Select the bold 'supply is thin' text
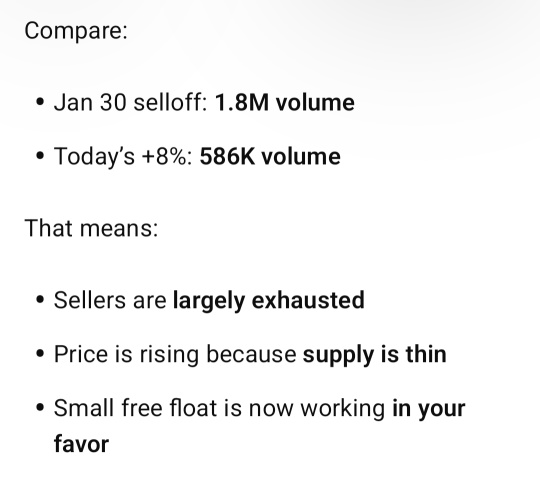This screenshot has width=540, height=500. pos(374,355)
